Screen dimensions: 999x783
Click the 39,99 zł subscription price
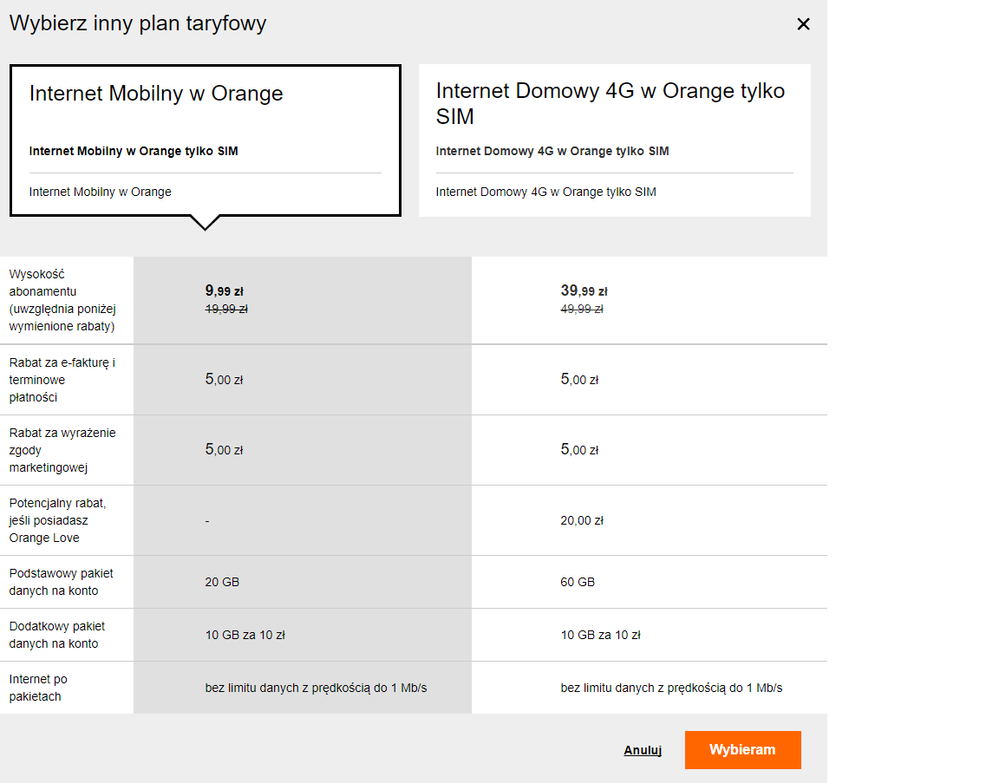584,291
